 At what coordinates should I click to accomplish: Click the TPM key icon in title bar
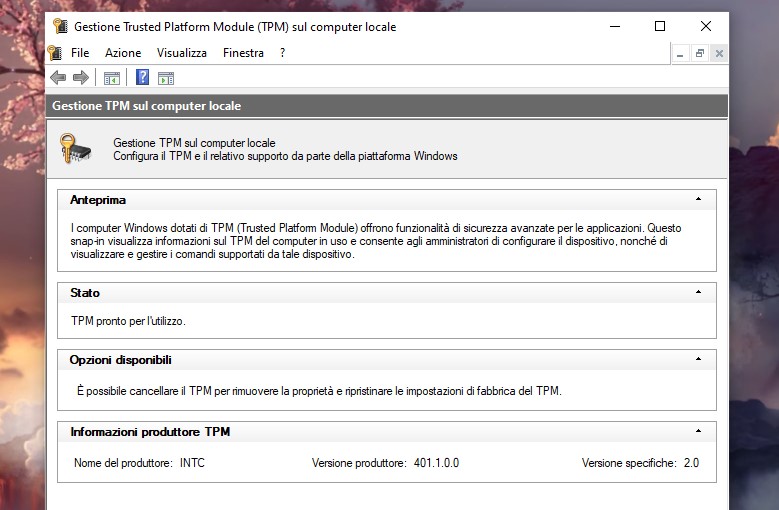[x=61, y=27]
